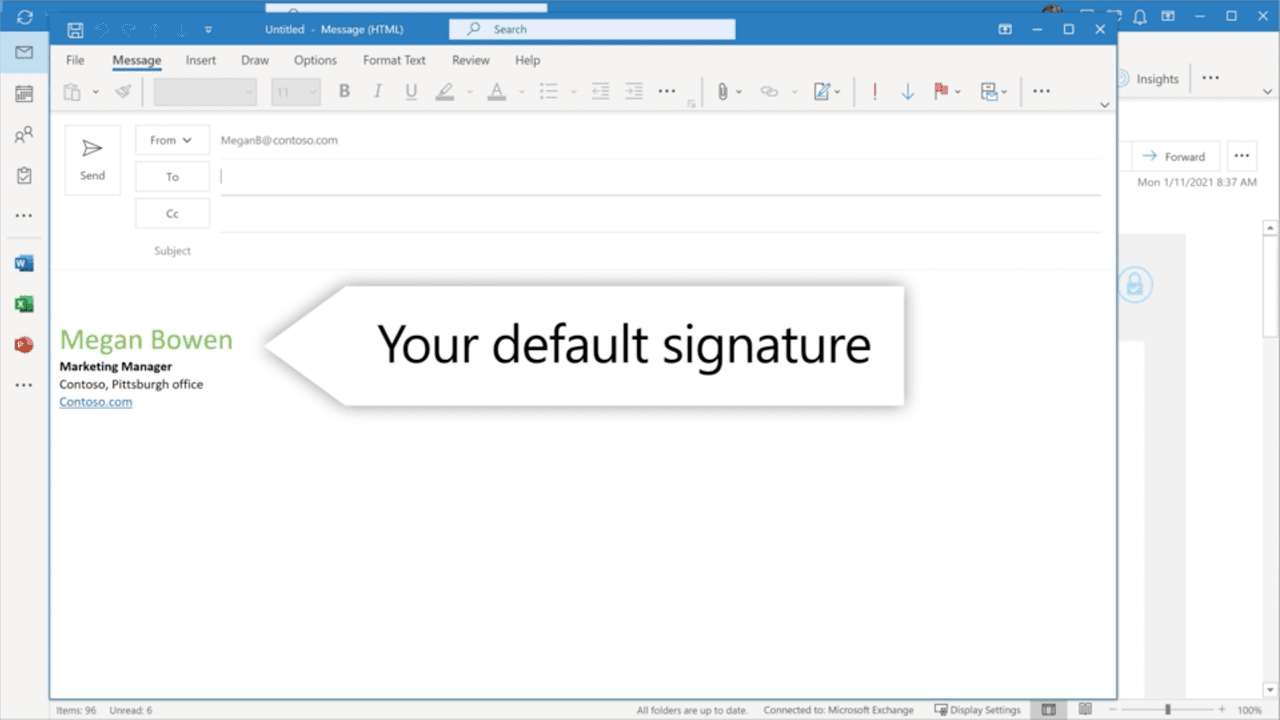Viewport: 1280px width, 720px height.
Task: Expand the From account dropdown
Action: pos(172,140)
